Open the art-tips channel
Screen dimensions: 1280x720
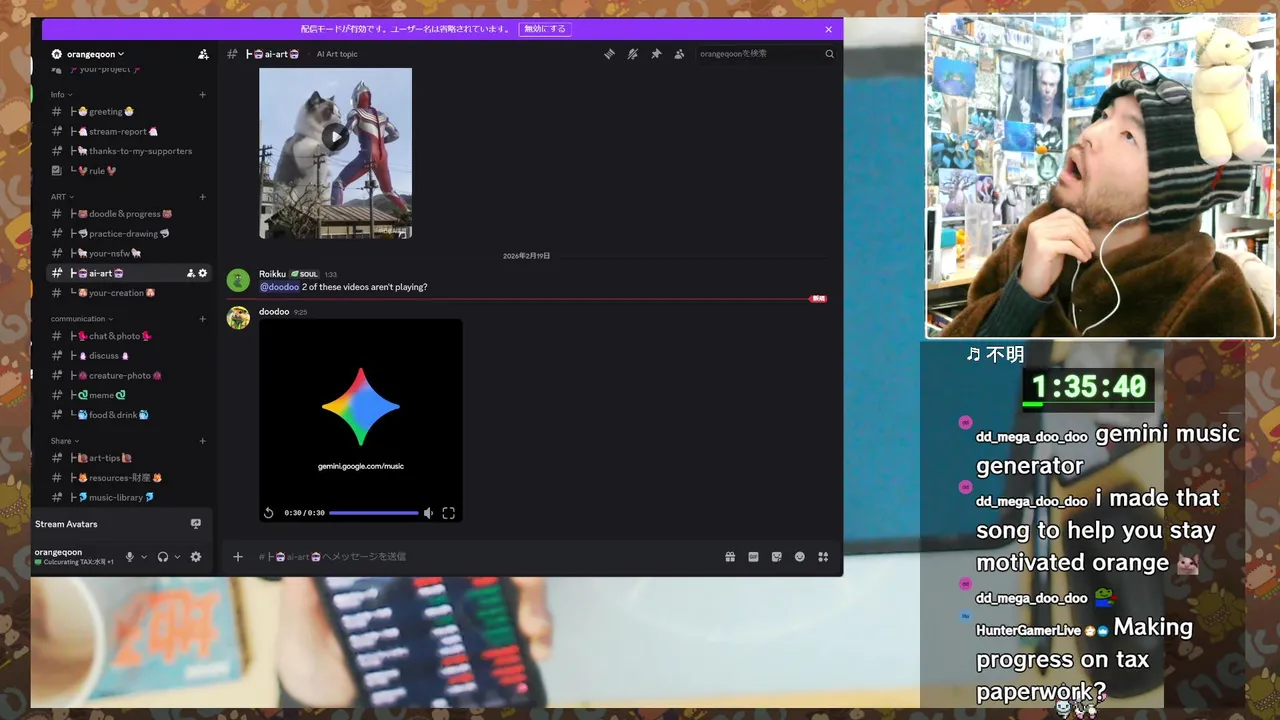coord(130,458)
